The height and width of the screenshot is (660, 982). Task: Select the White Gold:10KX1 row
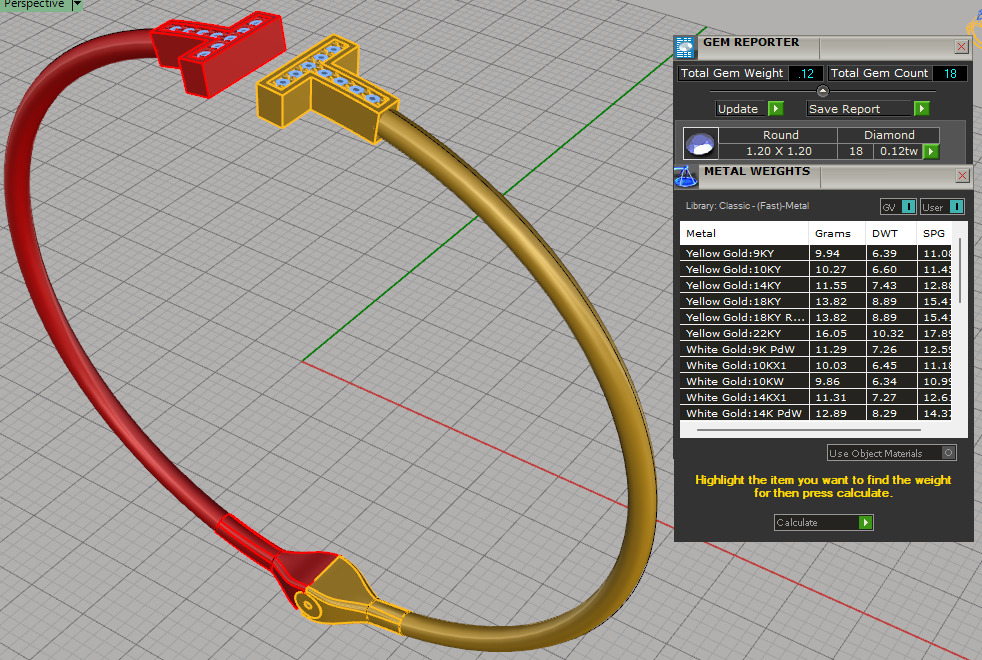point(816,365)
